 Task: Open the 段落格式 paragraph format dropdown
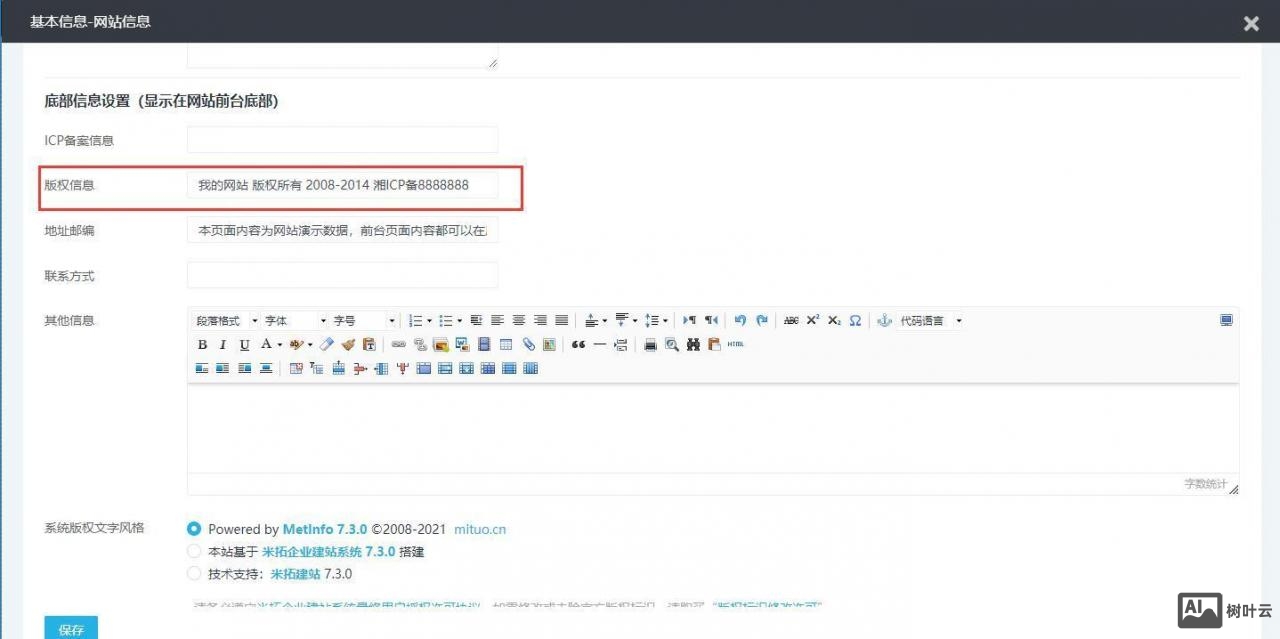click(222, 320)
